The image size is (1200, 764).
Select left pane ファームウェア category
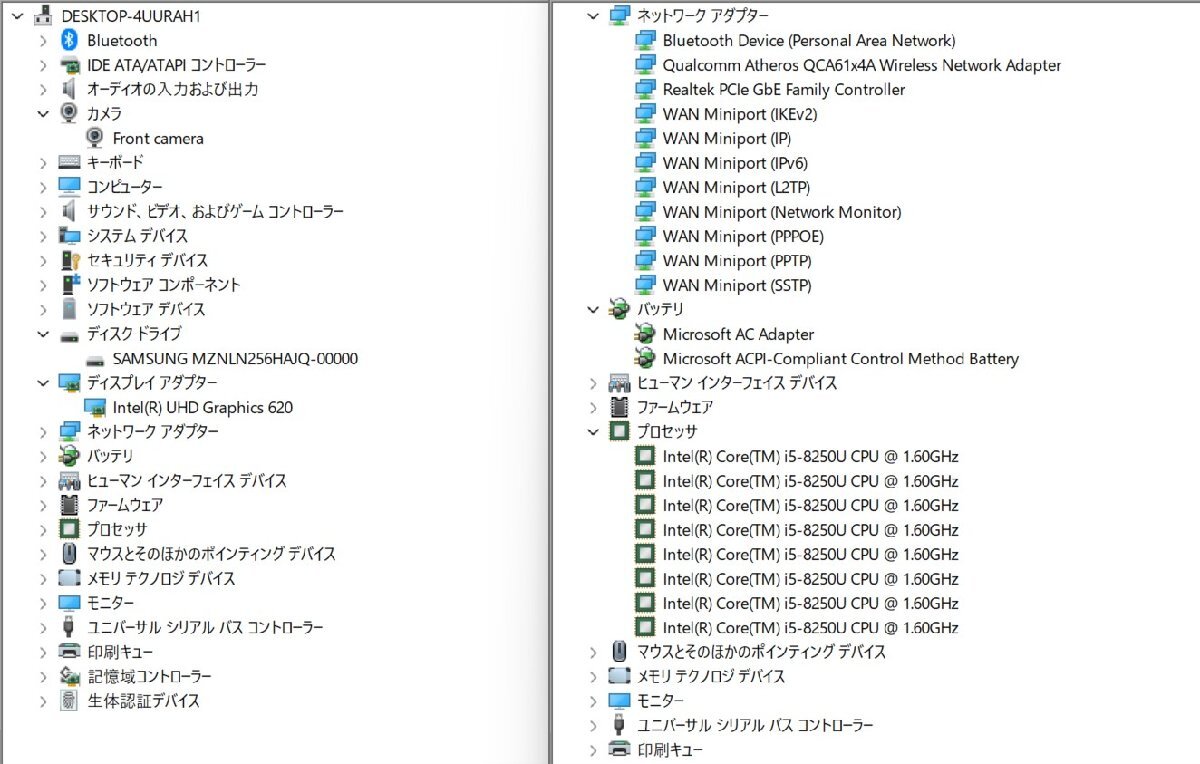pyautogui.click(x=125, y=505)
